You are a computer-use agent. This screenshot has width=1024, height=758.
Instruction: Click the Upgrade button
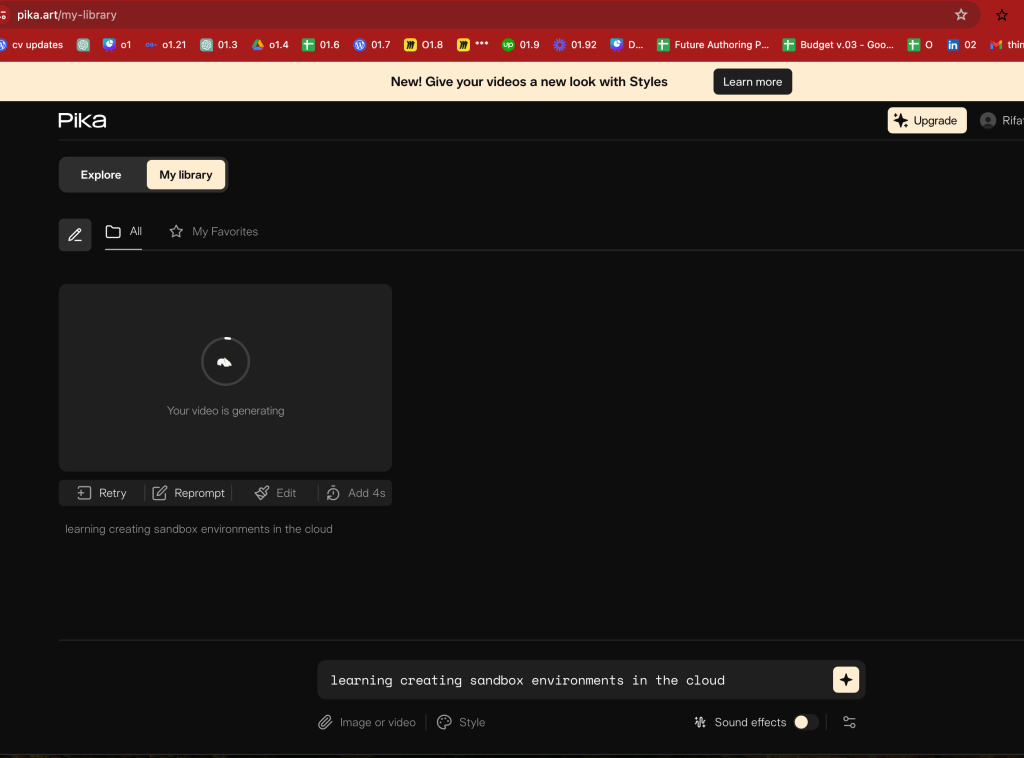tap(927, 120)
